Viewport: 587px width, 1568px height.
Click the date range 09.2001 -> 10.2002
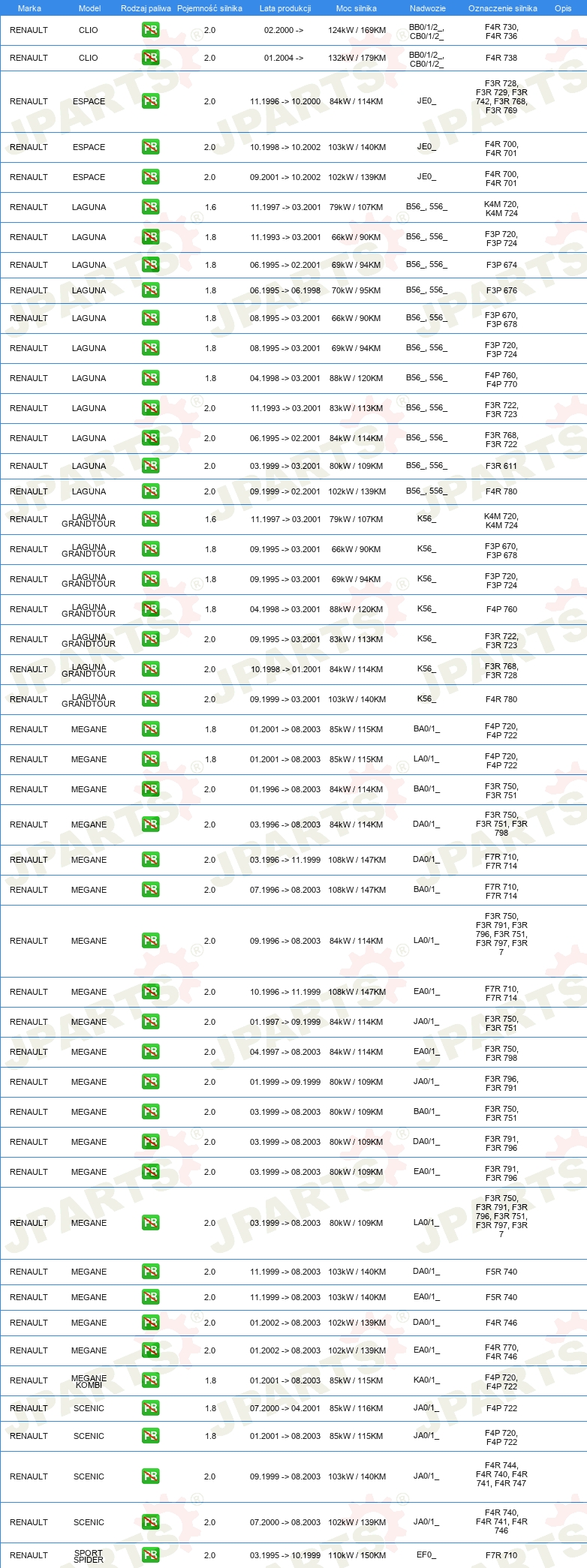point(285,177)
